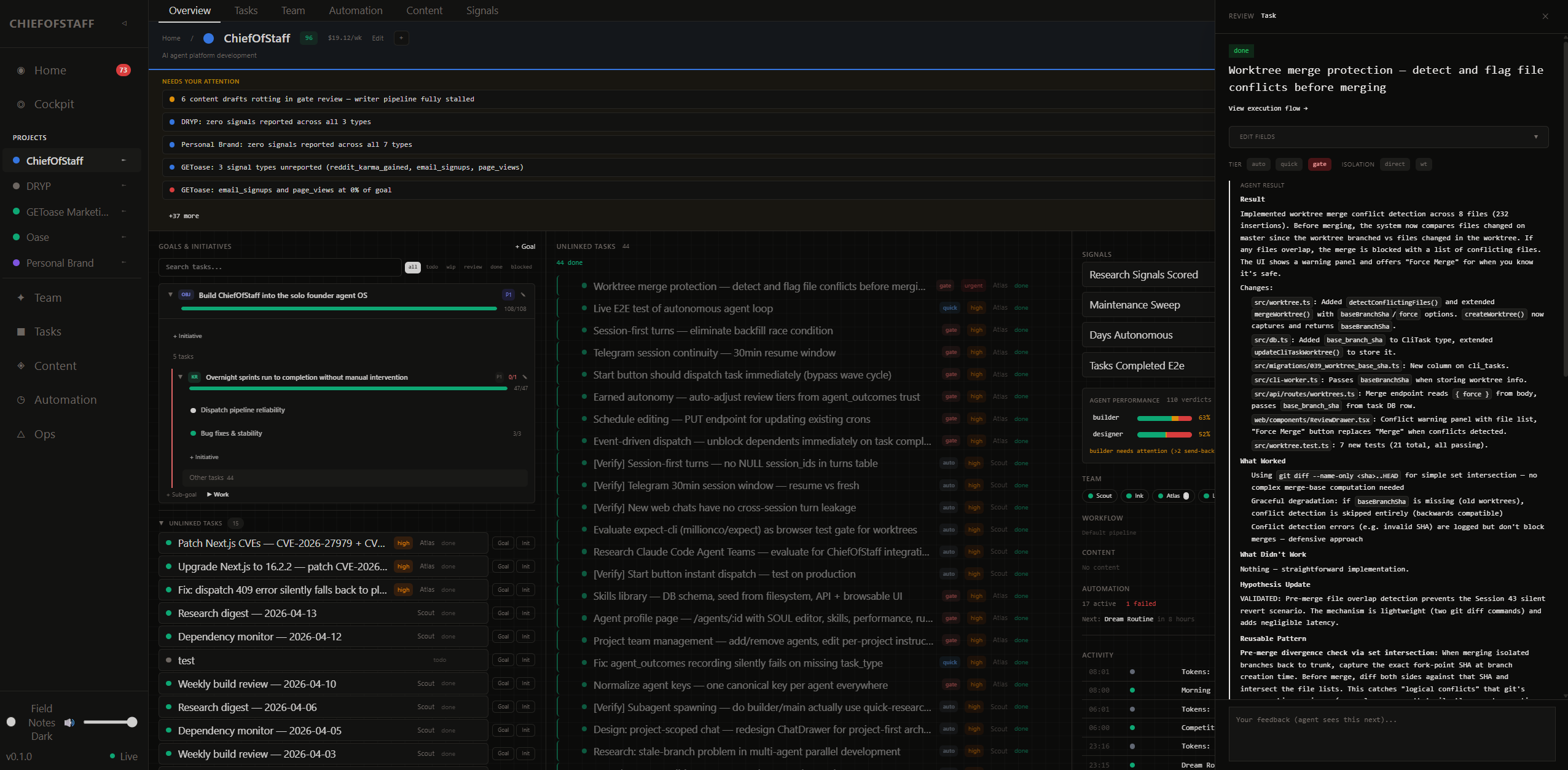Image resolution: width=1568 pixels, height=770 pixels.
Task: Collapse the Unlinked Tasks 15 section
Action: (162, 524)
